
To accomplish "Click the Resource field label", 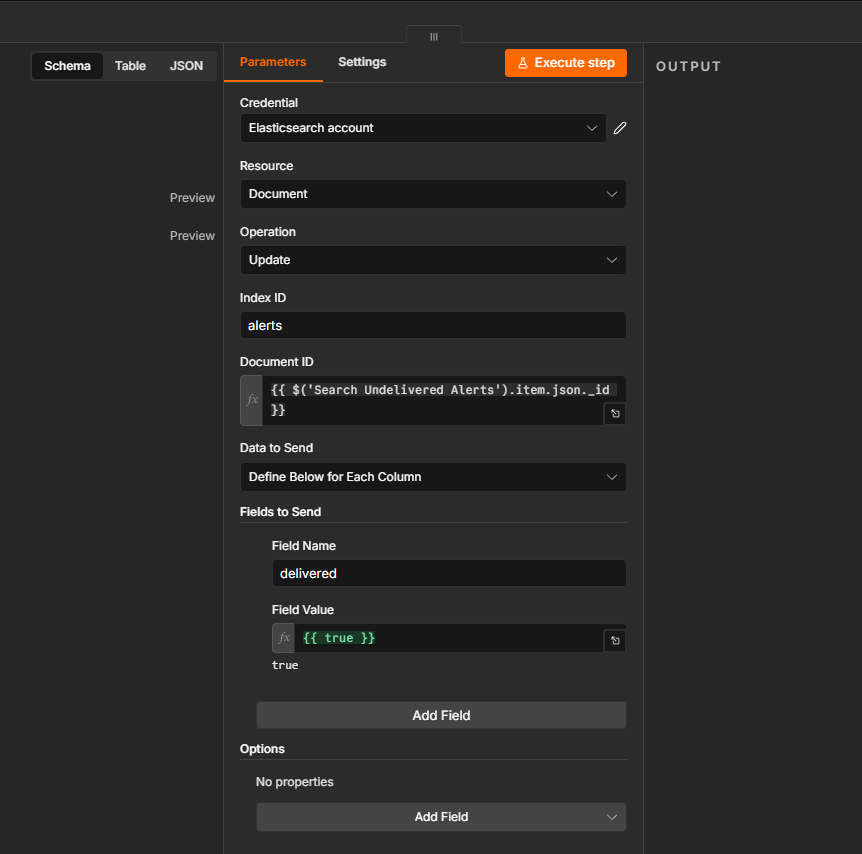I will 267,166.
